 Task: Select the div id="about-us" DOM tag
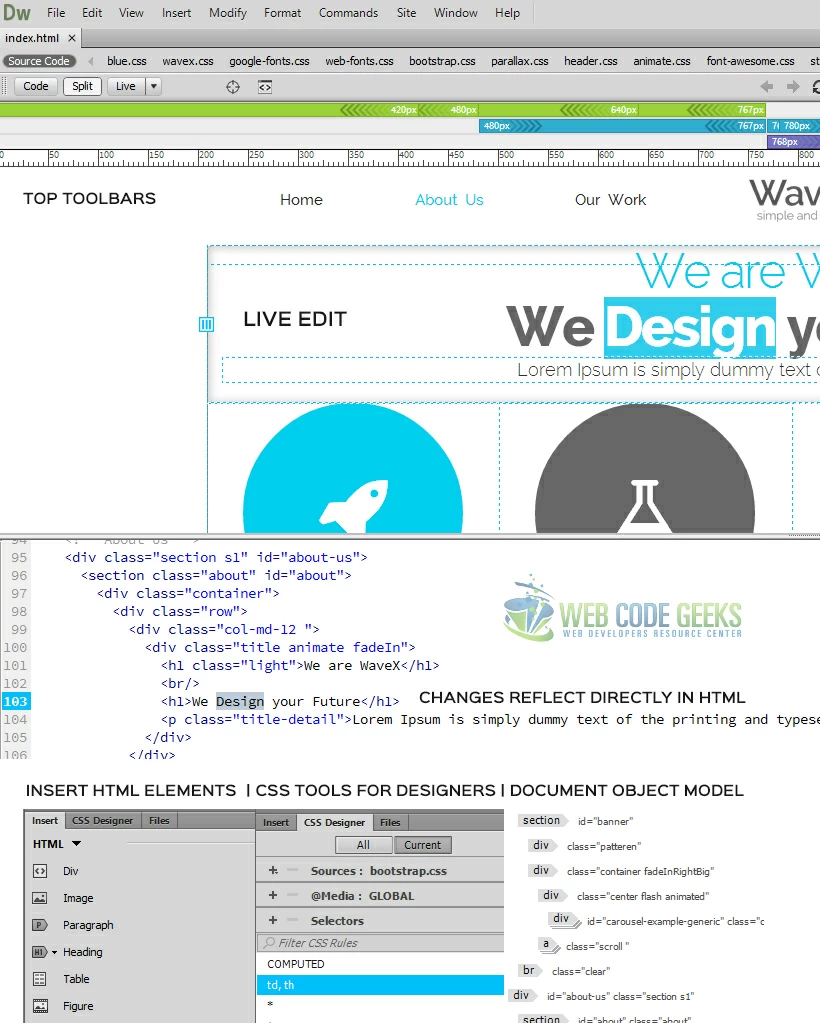point(523,996)
